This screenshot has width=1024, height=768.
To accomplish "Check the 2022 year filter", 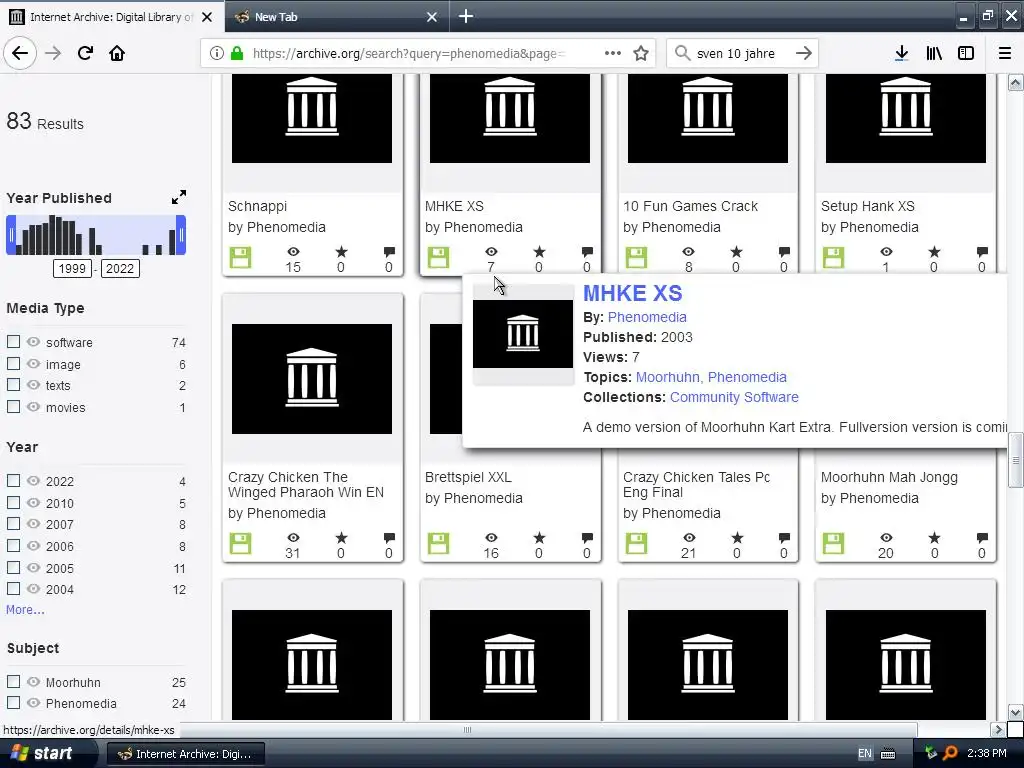I will point(13,481).
